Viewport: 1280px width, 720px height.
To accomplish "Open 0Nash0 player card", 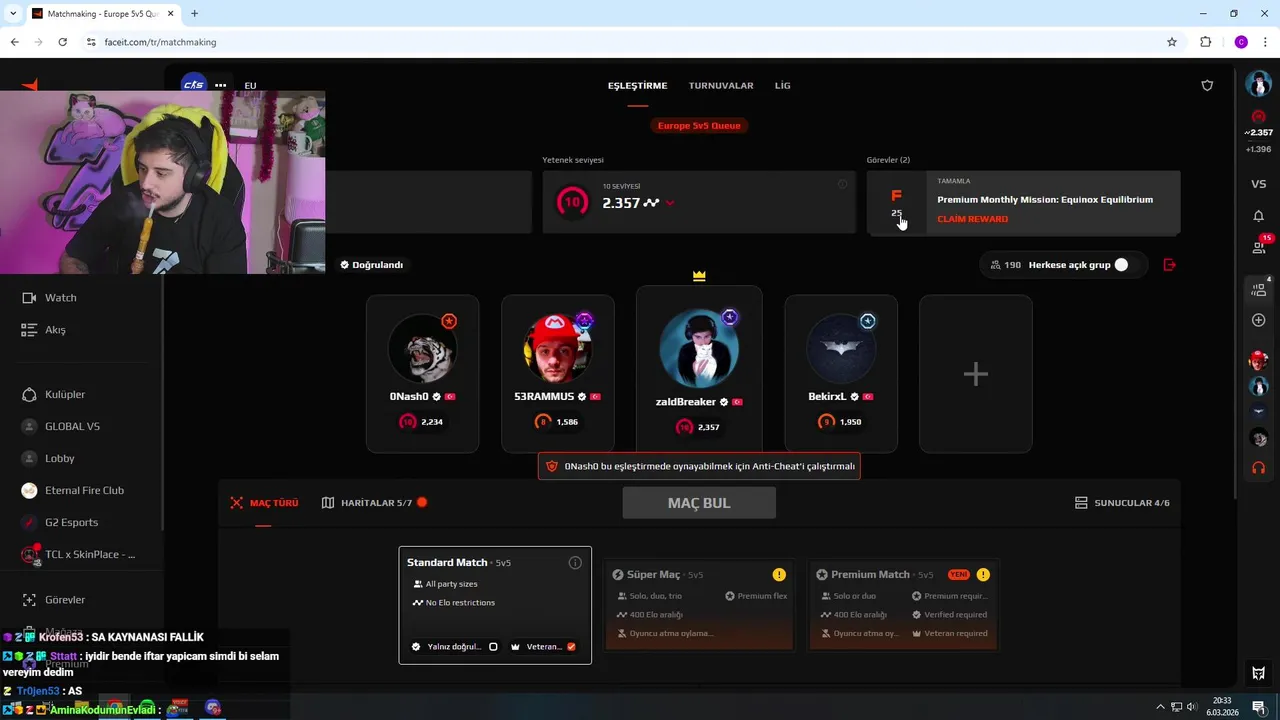I will [x=422, y=374].
